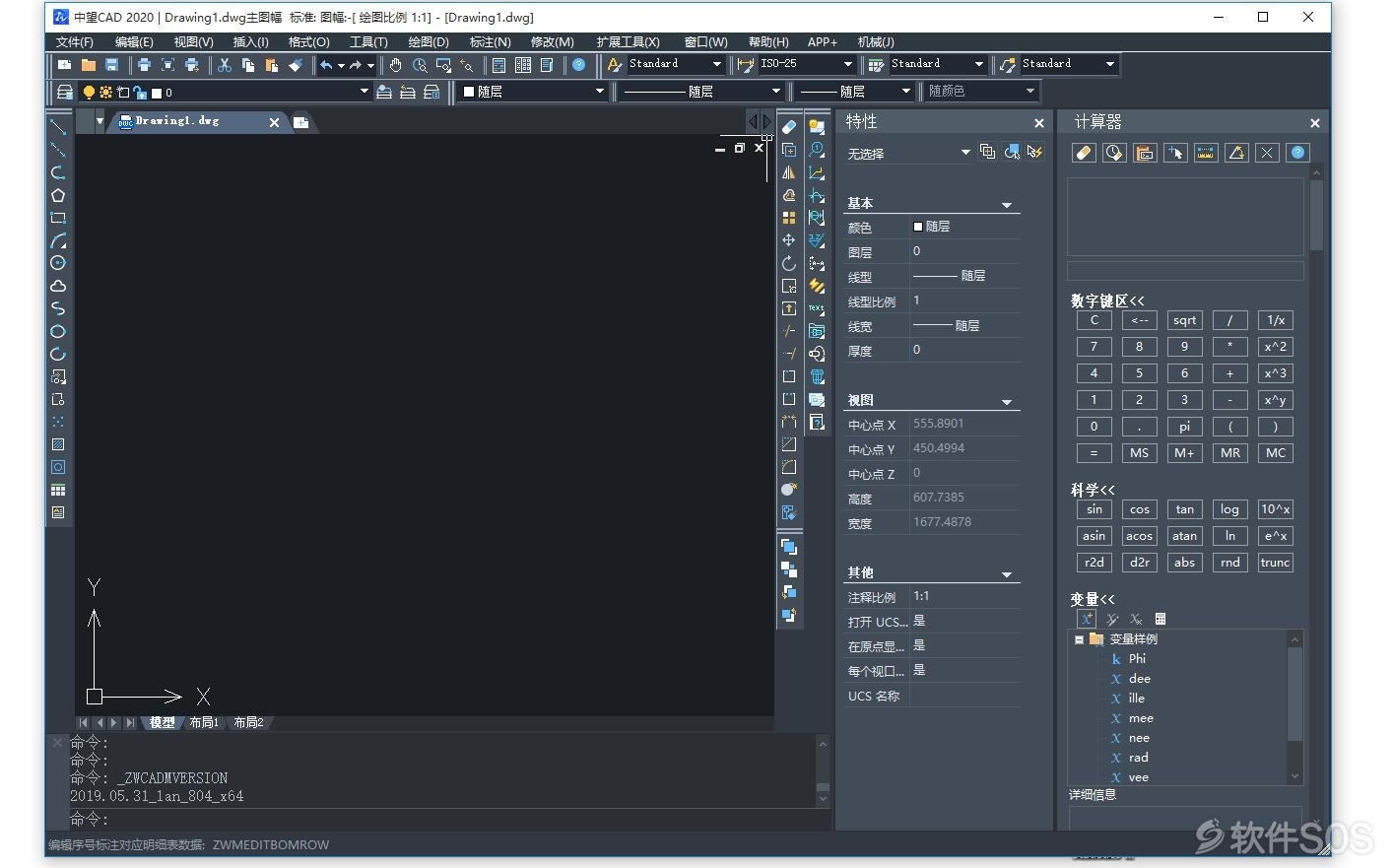Click the blue Help icon in the main toolbar
The image size is (1393, 868).
(579, 65)
